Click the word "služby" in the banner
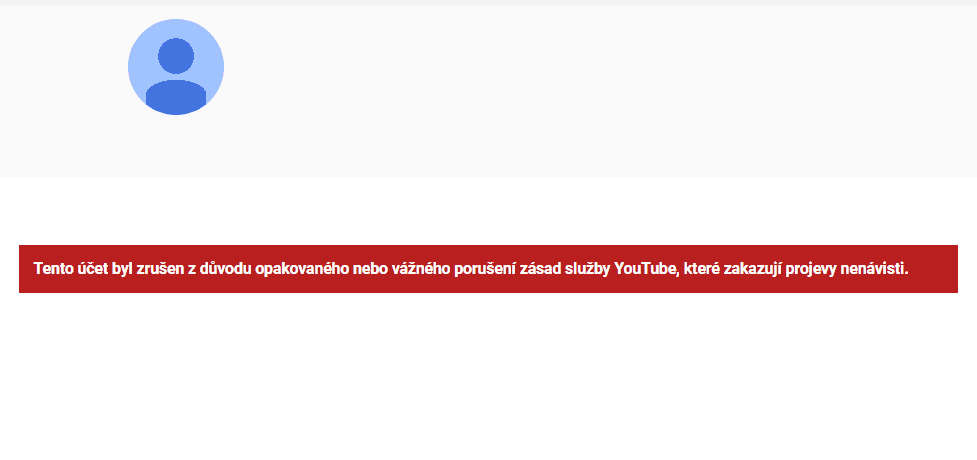The width and height of the screenshot is (977, 460). (586, 269)
